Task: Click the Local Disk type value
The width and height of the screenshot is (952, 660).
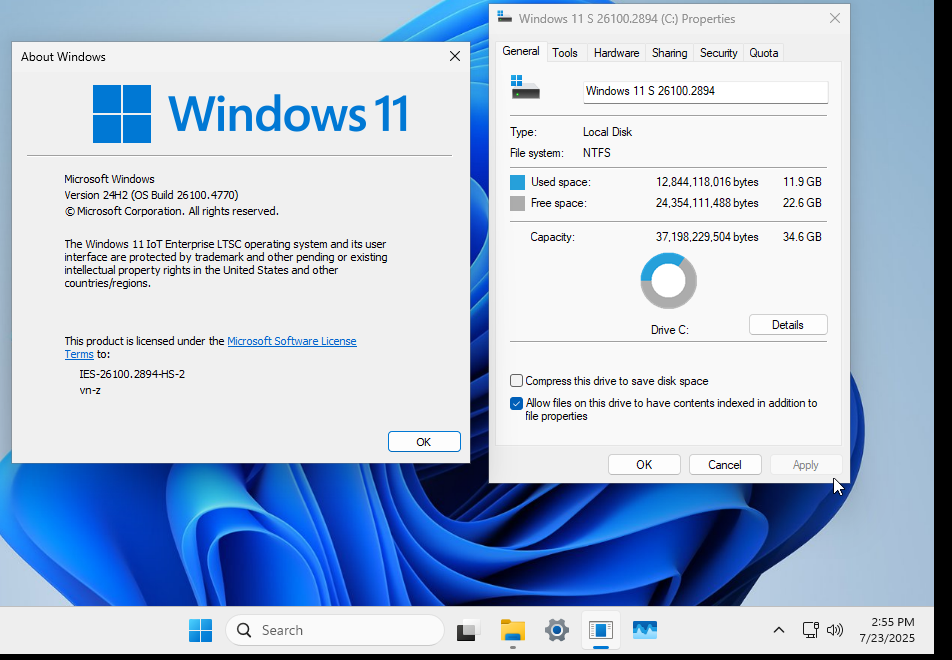Action: pyautogui.click(x=607, y=132)
